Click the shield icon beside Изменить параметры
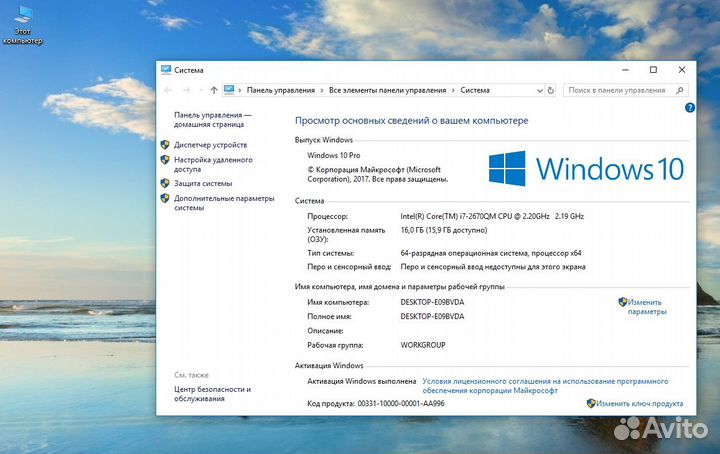 point(623,302)
